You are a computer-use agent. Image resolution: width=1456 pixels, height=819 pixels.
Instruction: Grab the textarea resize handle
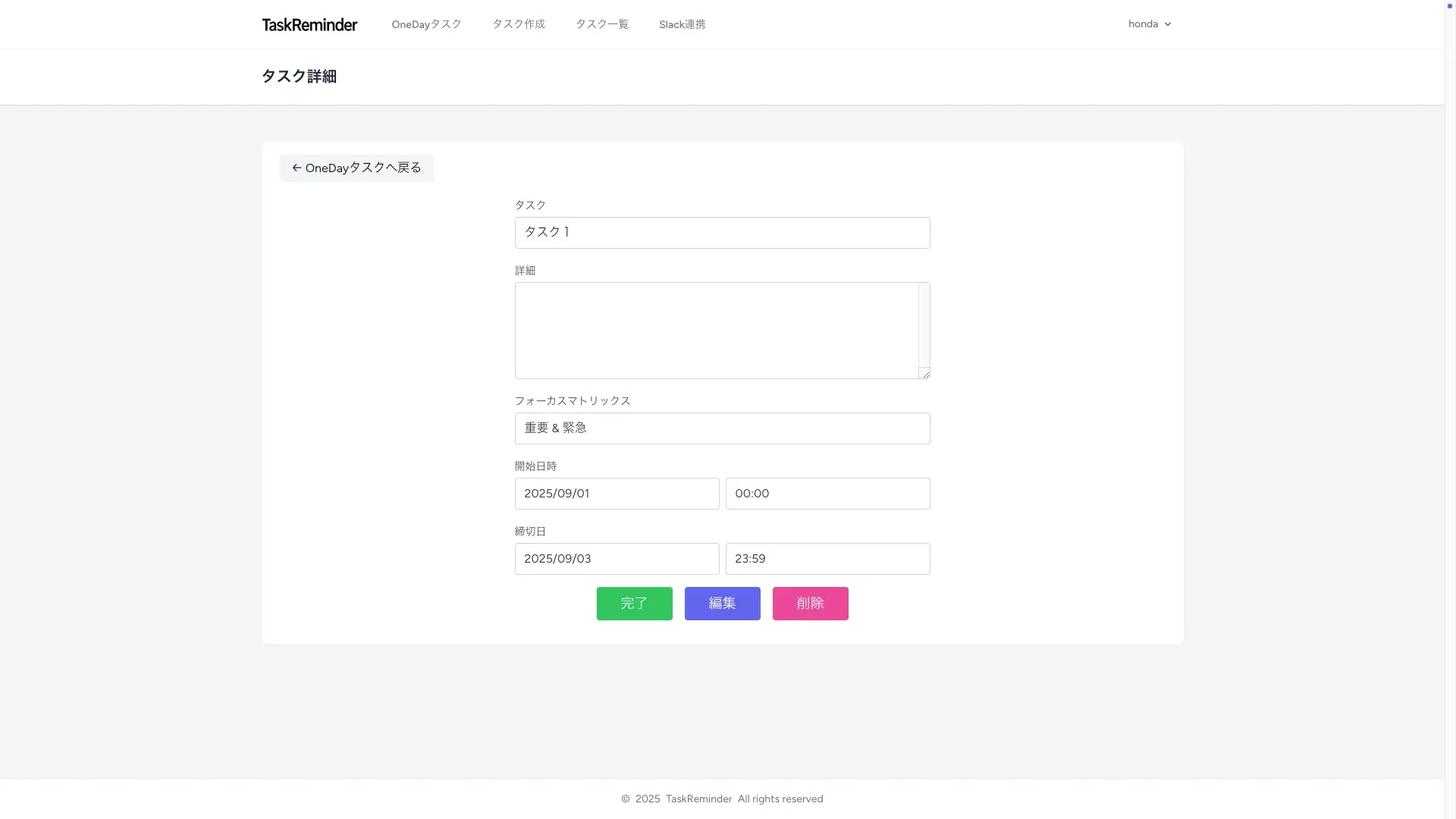tap(925, 374)
